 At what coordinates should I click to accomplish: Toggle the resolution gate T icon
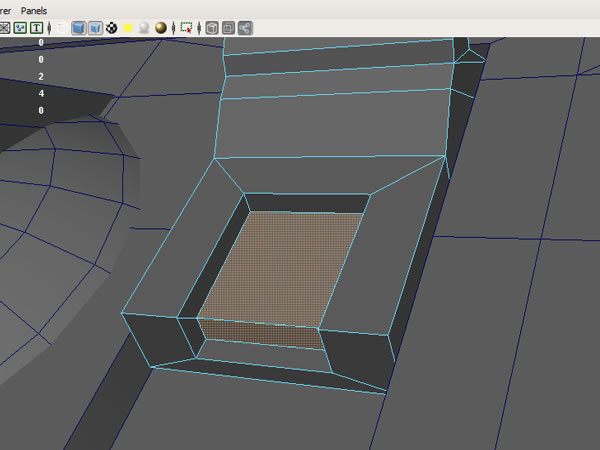pyautogui.click(x=37, y=27)
